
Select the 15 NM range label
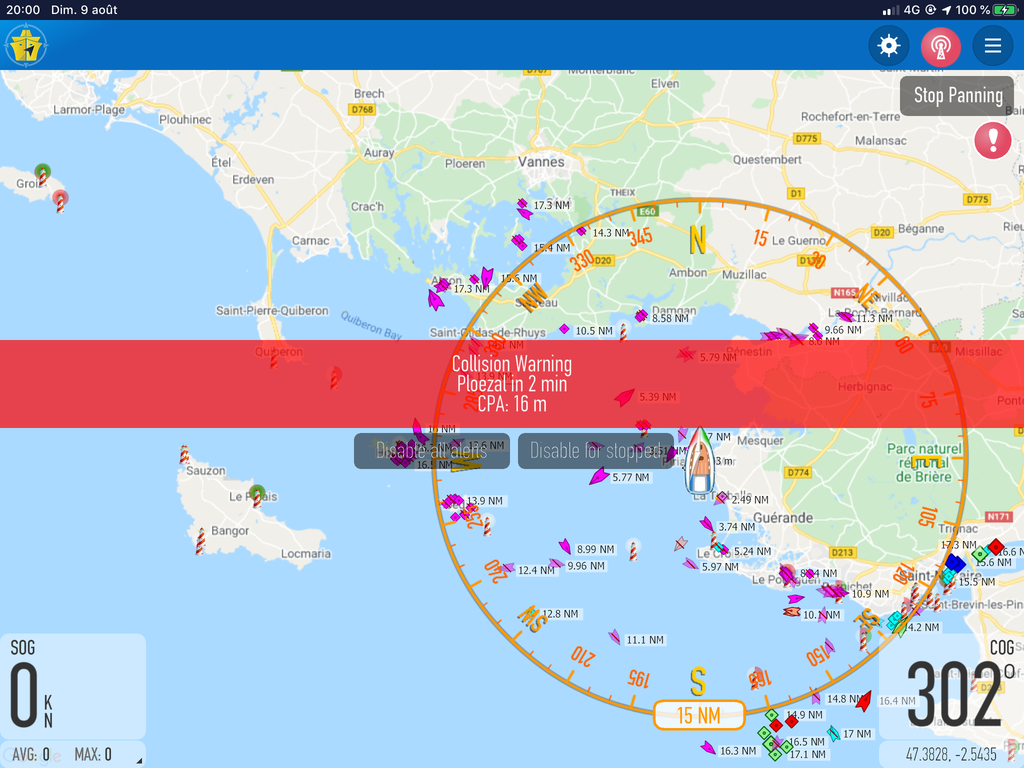tap(699, 715)
